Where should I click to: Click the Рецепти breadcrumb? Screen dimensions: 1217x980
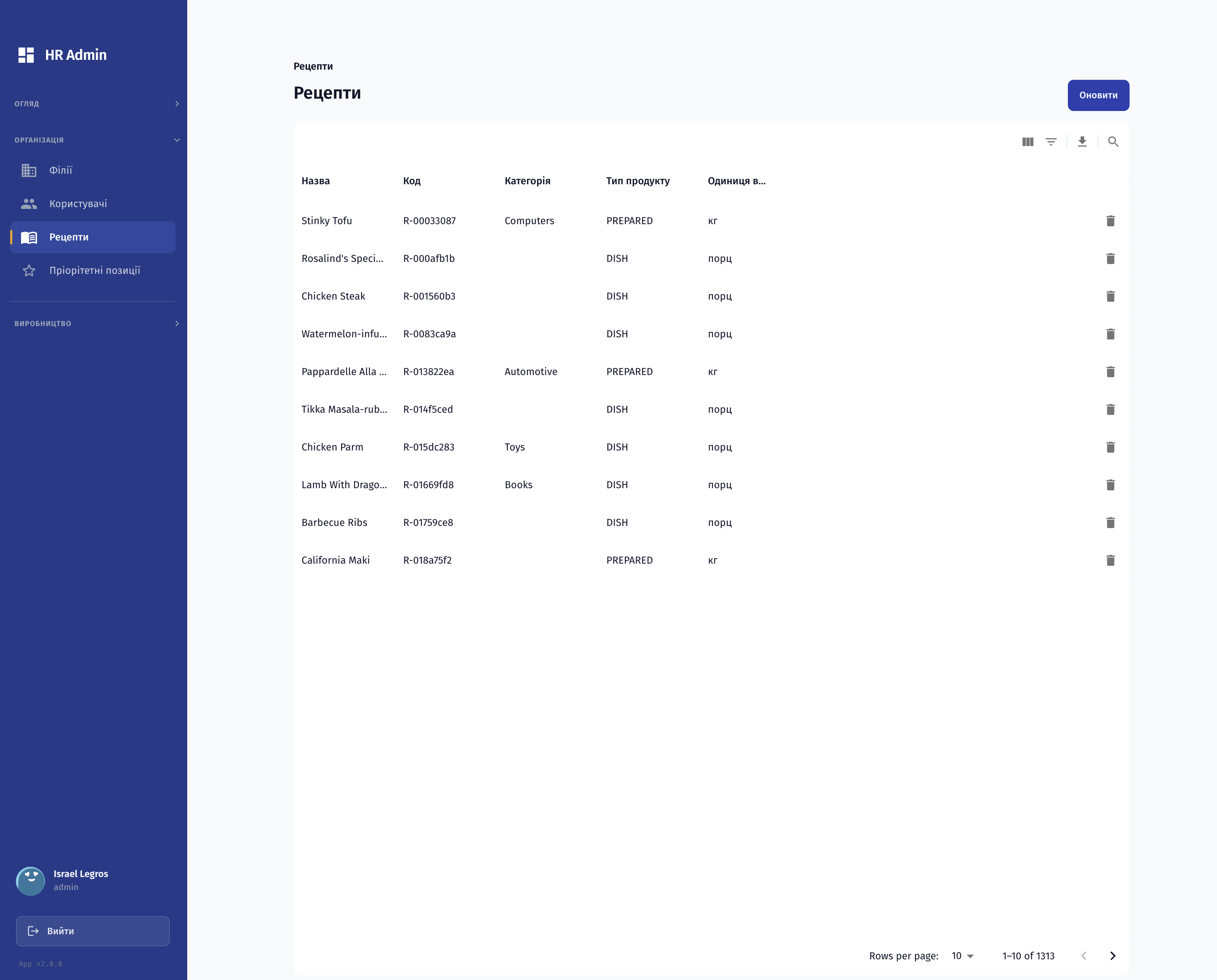click(x=314, y=67)
